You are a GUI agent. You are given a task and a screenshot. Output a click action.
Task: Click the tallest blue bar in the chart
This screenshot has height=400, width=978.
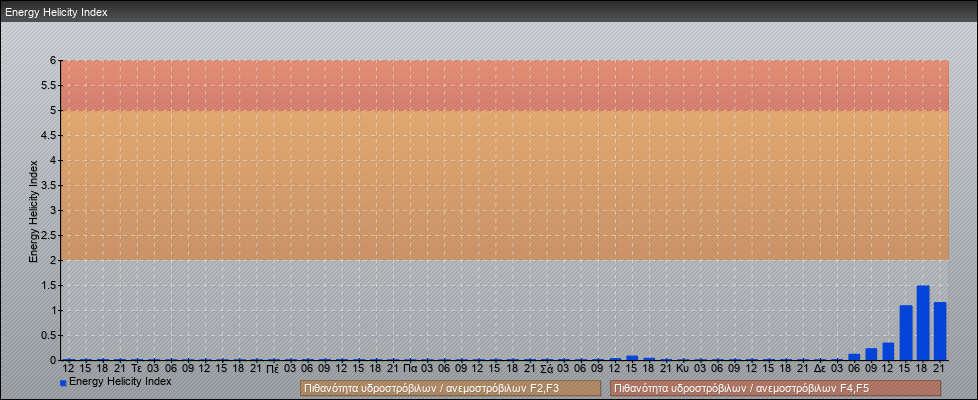point(923,323)
